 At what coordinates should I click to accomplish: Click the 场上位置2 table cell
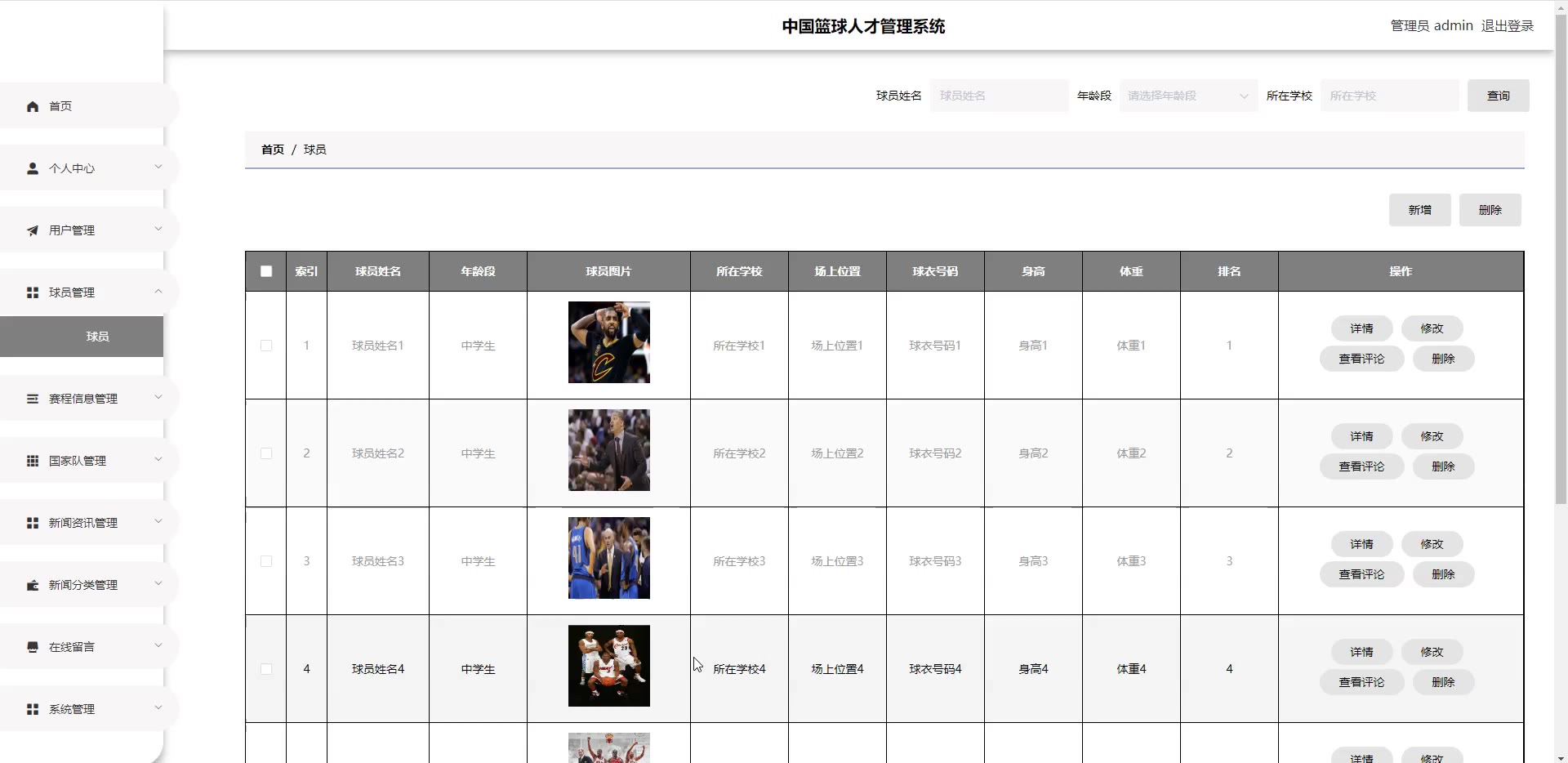[x=837, y=453]
